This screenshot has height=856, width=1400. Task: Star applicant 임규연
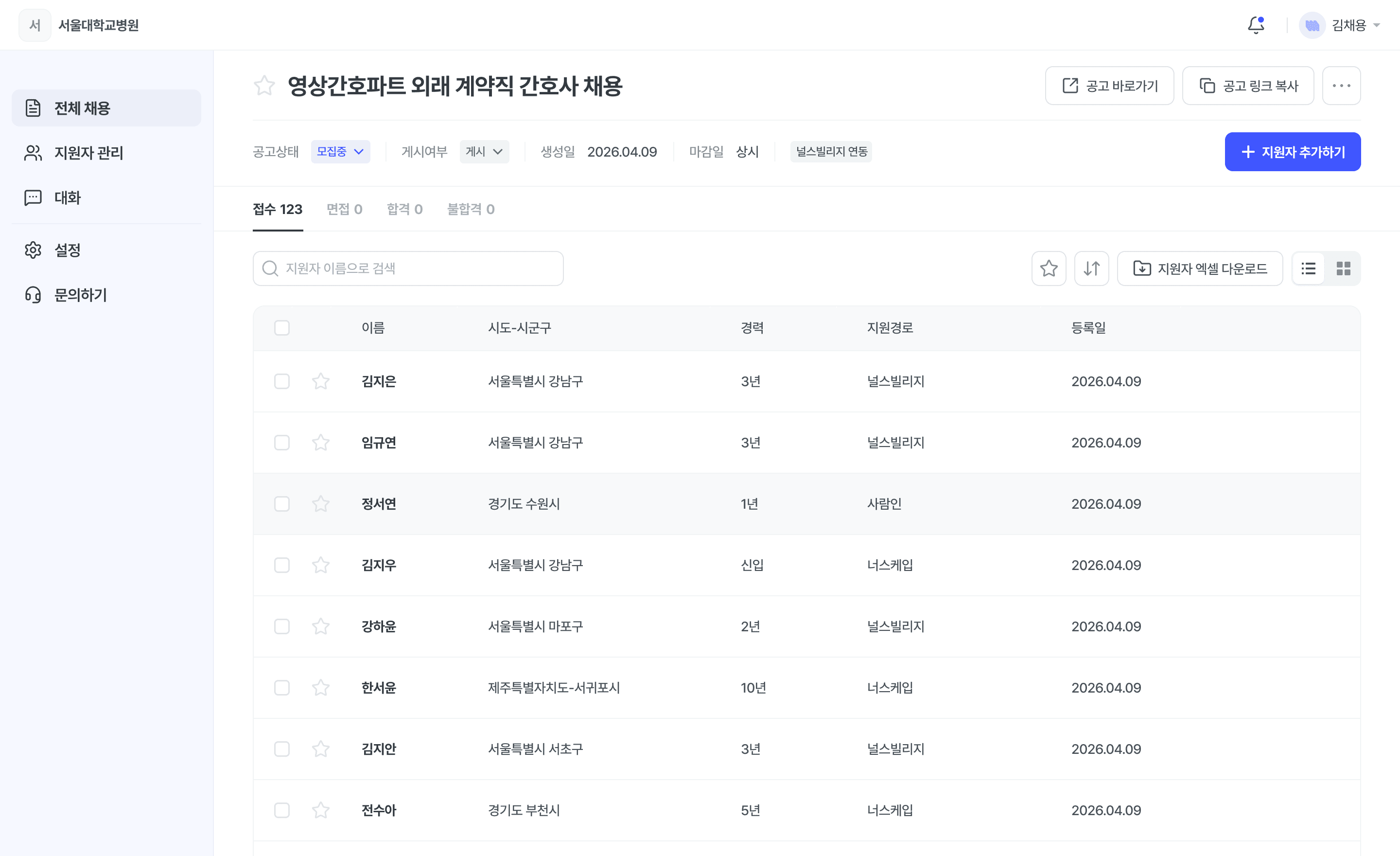coord(321,442)
